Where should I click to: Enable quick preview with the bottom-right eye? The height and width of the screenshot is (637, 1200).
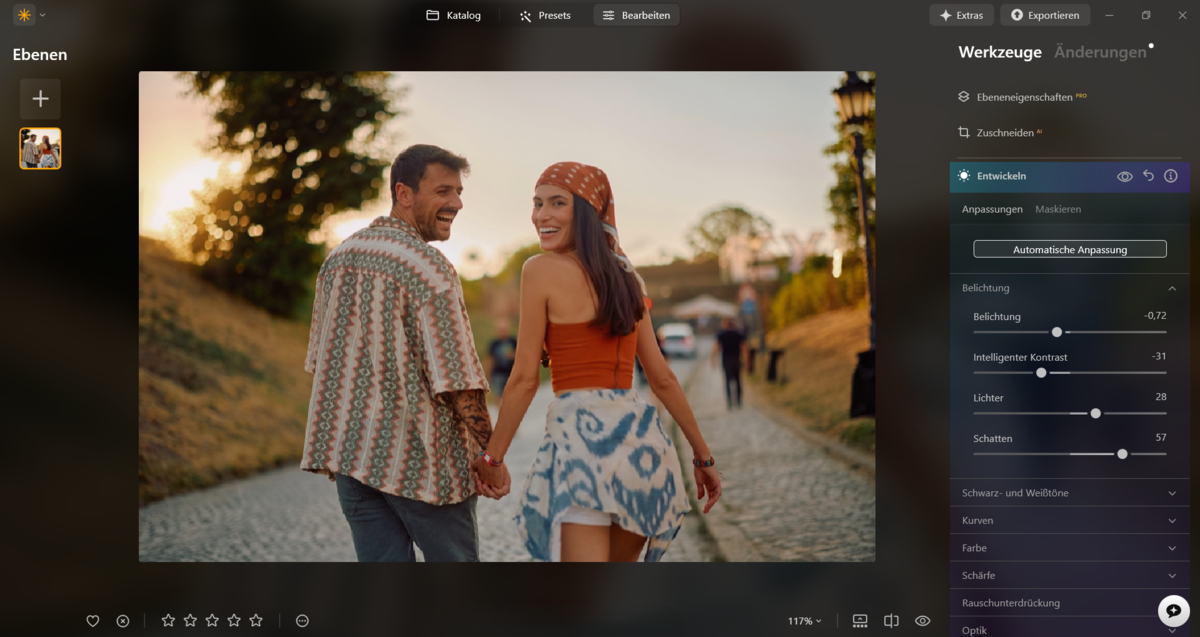click(921, 620)
